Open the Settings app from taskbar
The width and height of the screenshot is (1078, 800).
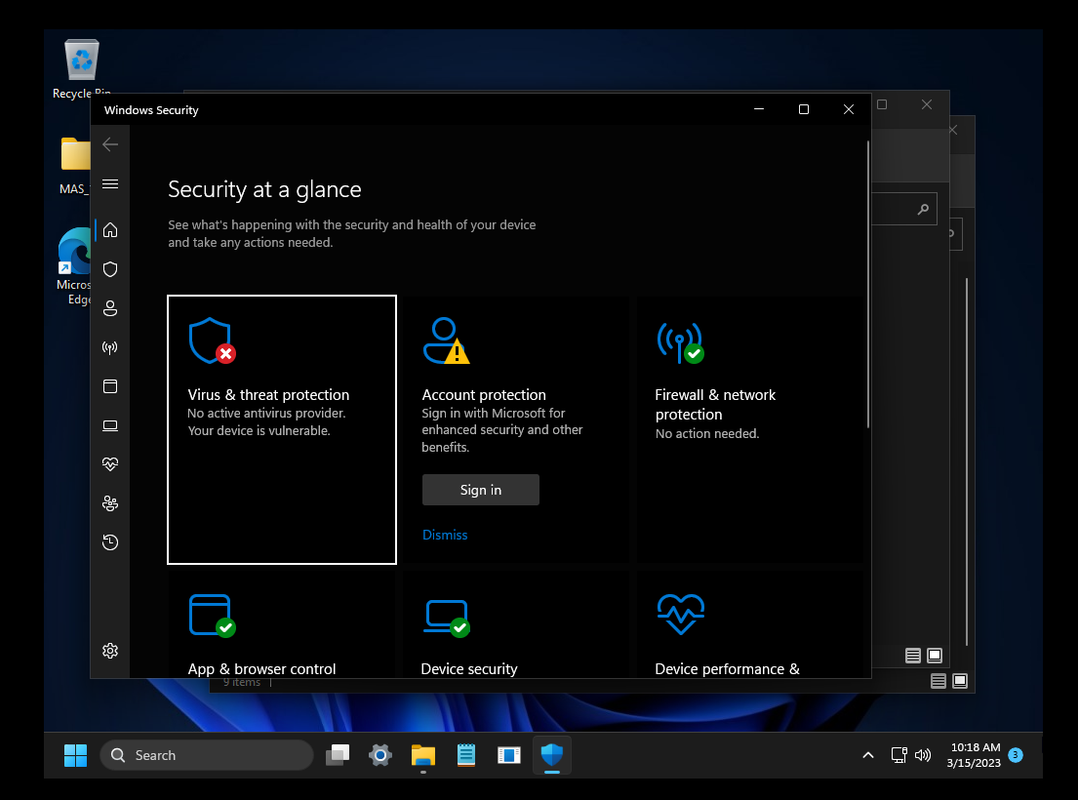pos(380,755)
